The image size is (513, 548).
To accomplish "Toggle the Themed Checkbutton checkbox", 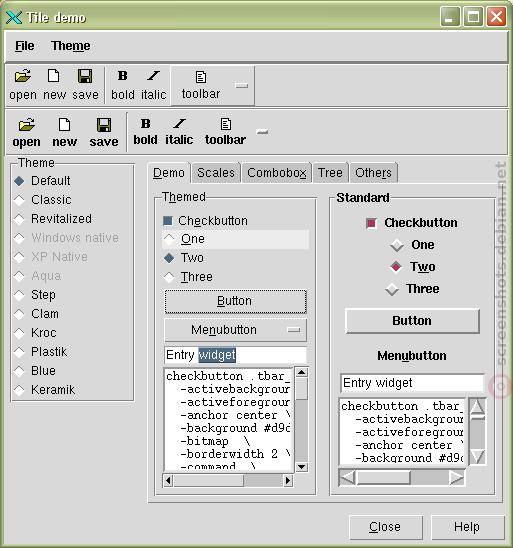I will (x=168, y=221).
